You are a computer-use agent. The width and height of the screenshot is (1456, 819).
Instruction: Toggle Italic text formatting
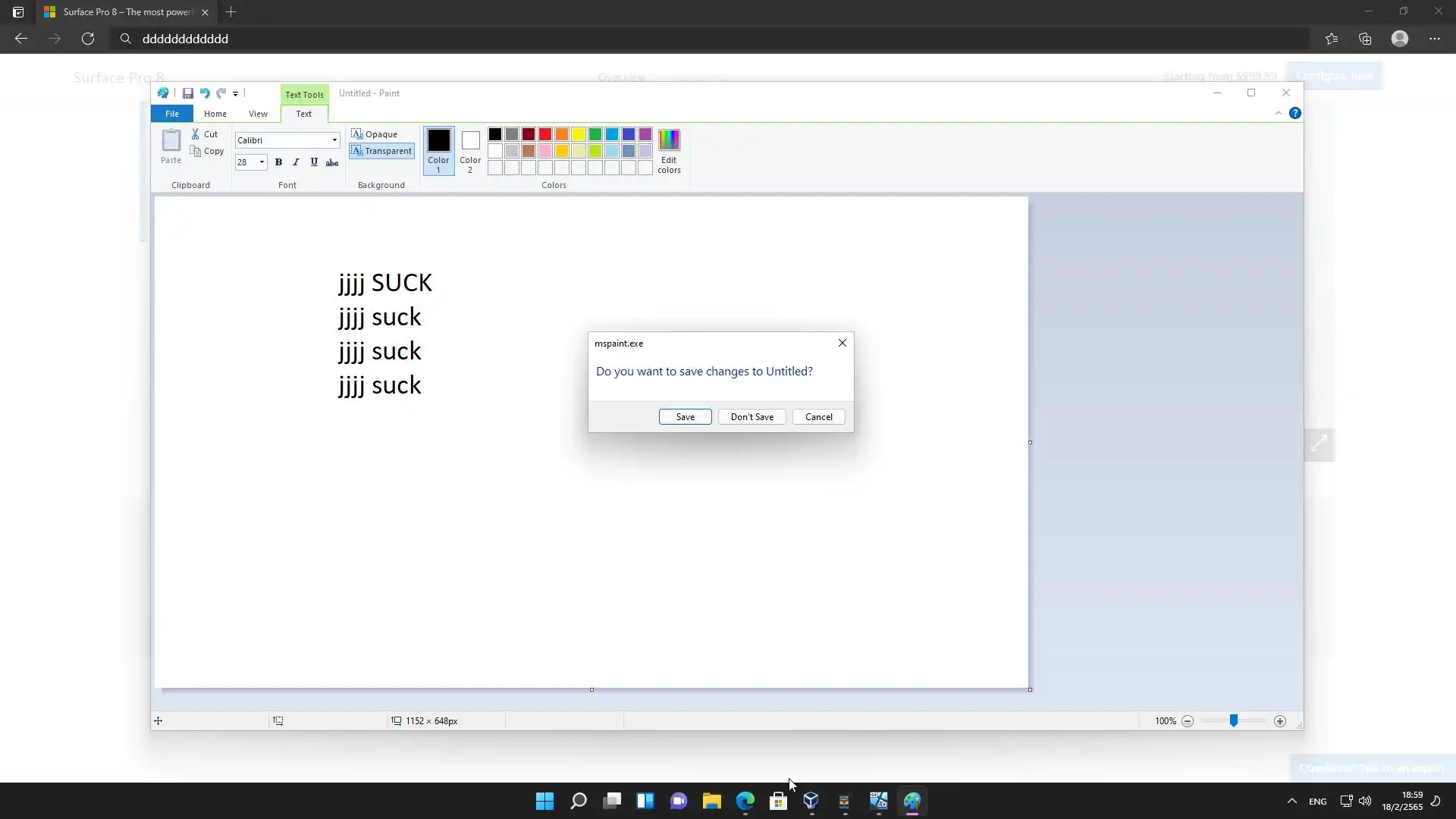click(296, 162)
